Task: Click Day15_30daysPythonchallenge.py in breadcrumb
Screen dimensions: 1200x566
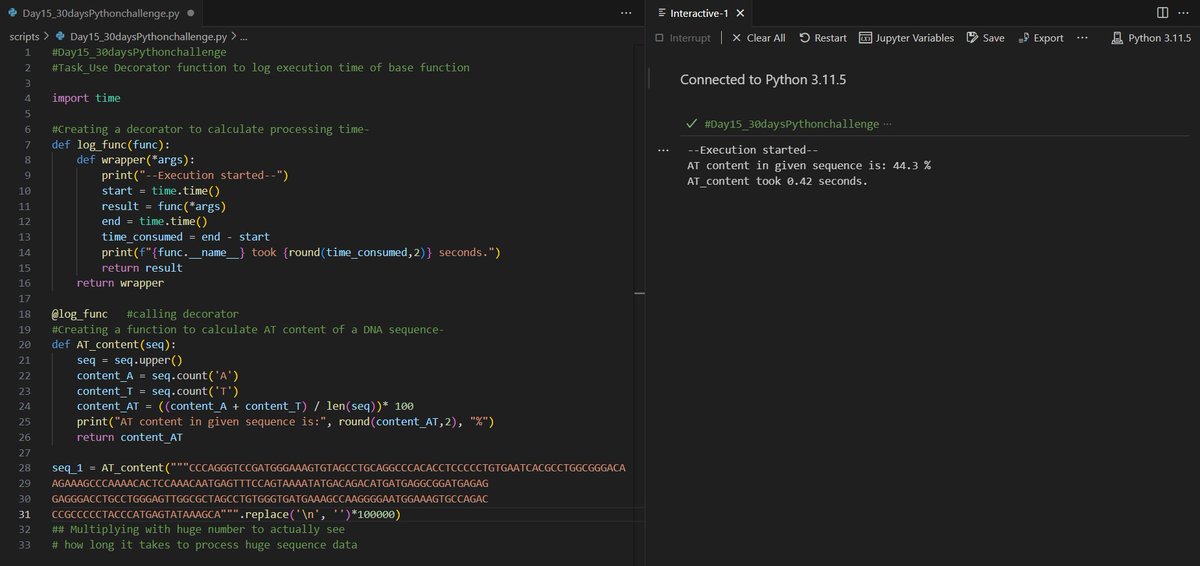Action: click(147, 36)
